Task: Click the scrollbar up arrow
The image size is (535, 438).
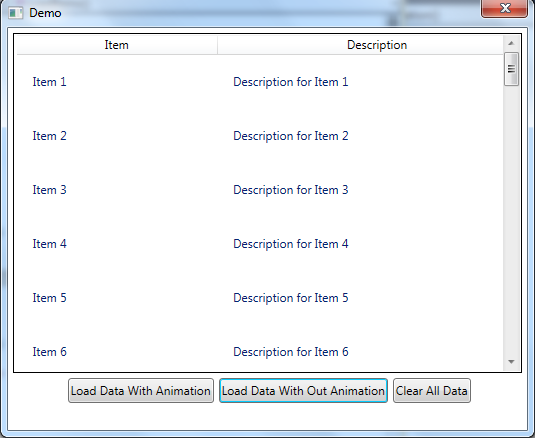Action: [511, 43]
